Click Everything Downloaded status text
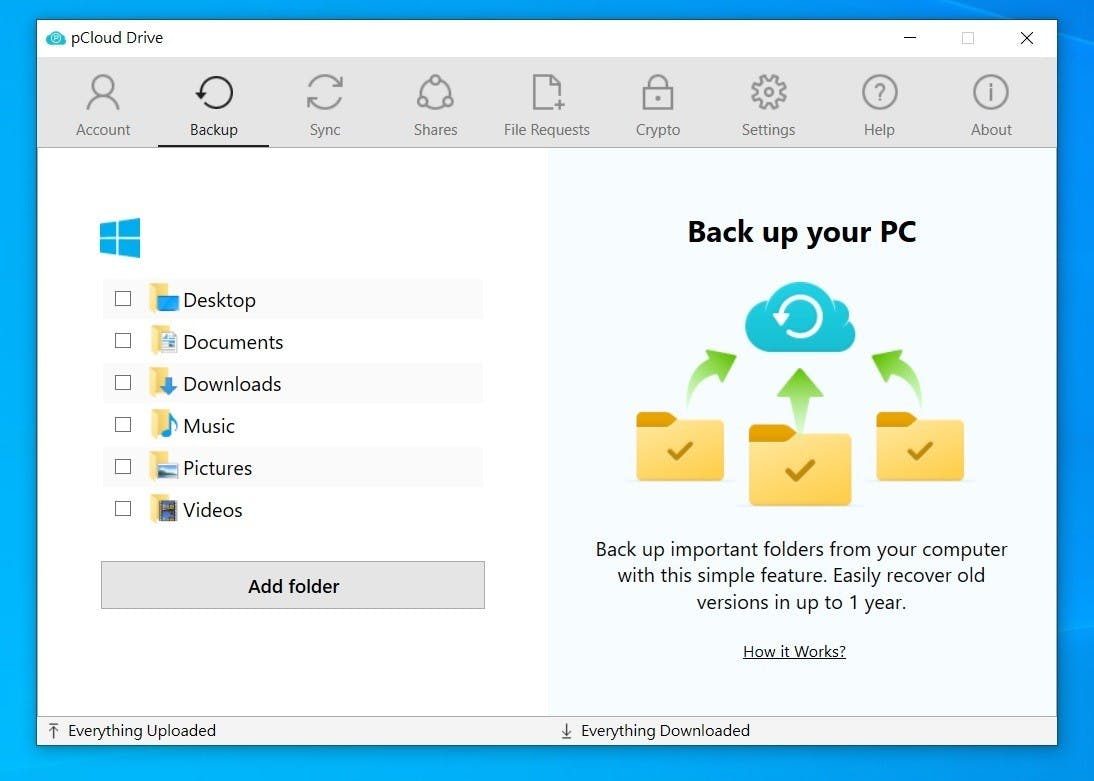The width and height of the screenshot is (1094, 781). click(x=665, y=731)
